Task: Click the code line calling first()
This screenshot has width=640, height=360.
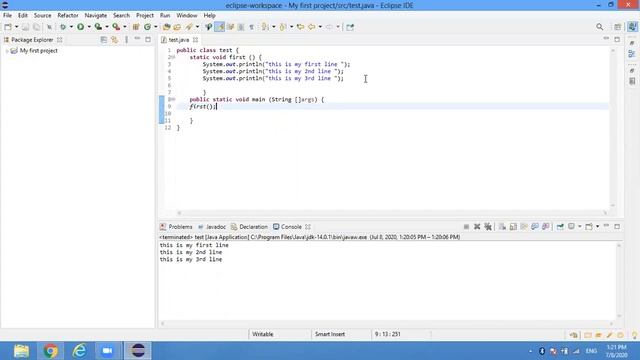Action: [203, 107]
